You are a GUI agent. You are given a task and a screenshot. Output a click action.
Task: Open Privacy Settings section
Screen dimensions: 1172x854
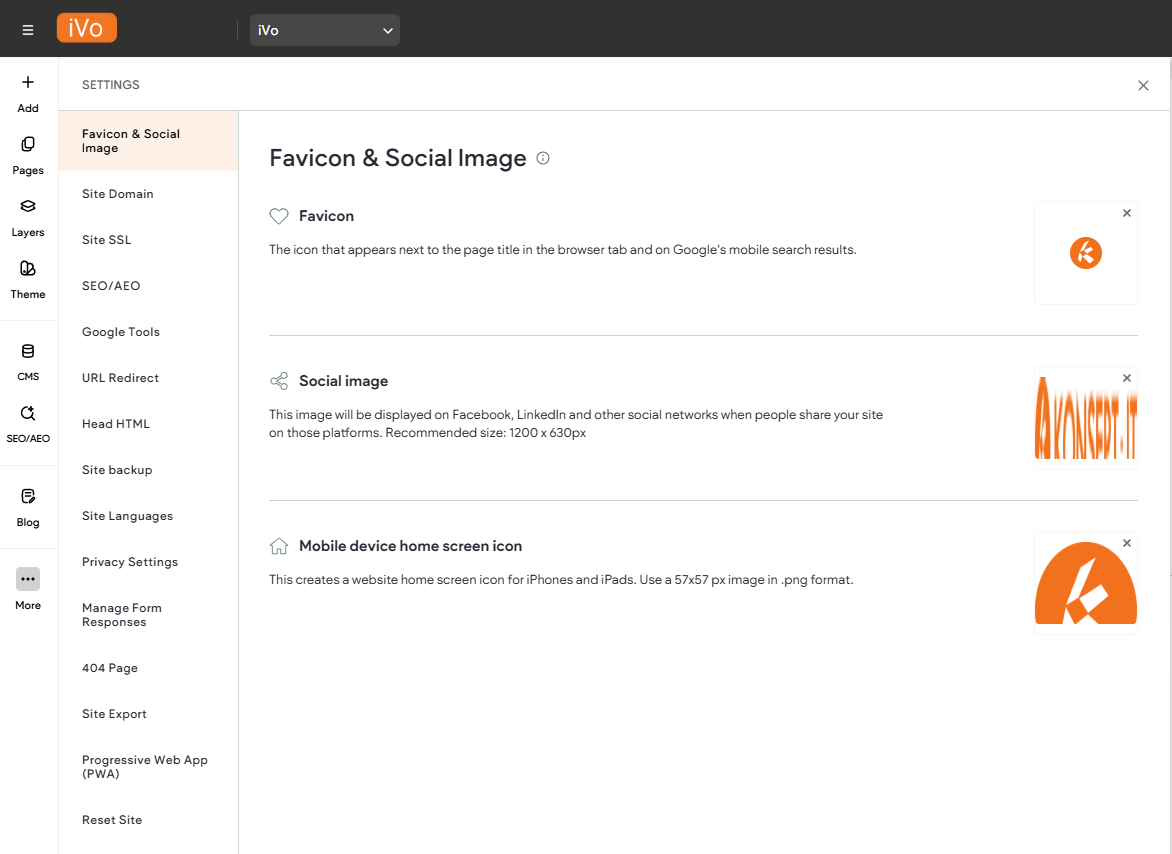[x=130, y=562]
